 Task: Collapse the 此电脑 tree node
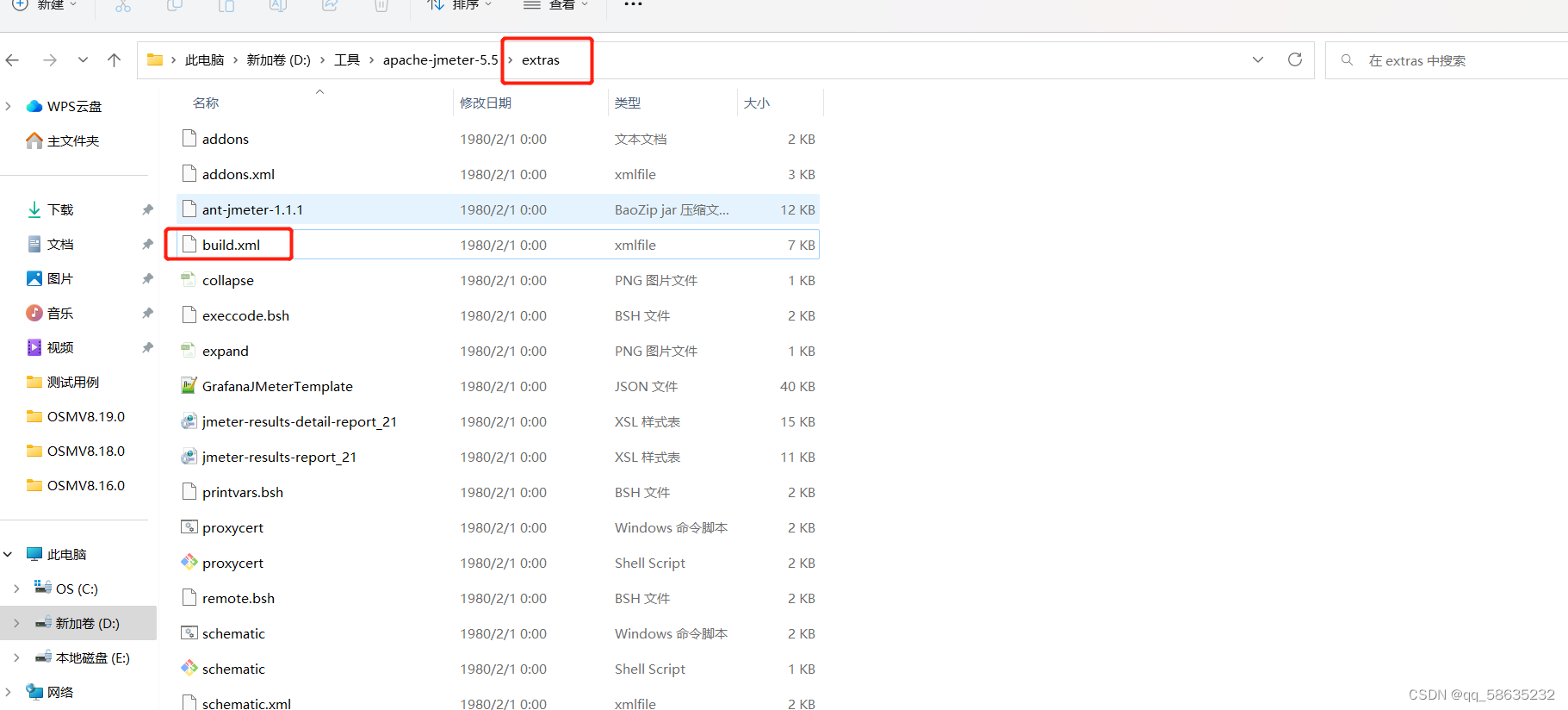pos(8,554)
